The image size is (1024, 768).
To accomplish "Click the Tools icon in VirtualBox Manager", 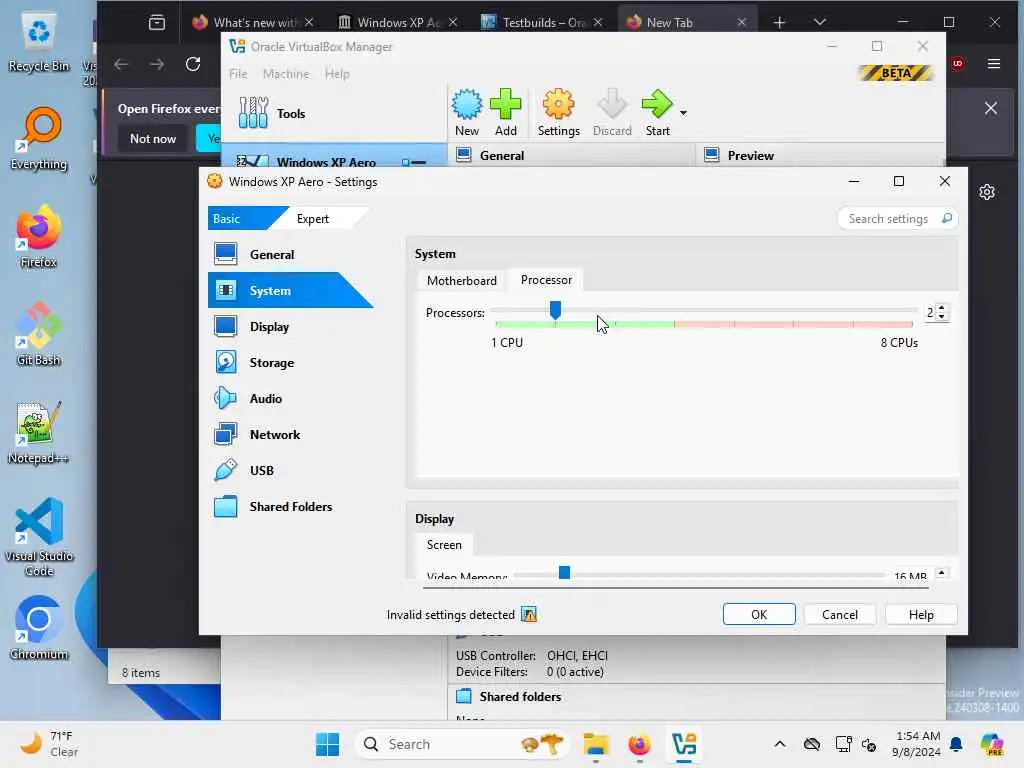I will (253, 112).
